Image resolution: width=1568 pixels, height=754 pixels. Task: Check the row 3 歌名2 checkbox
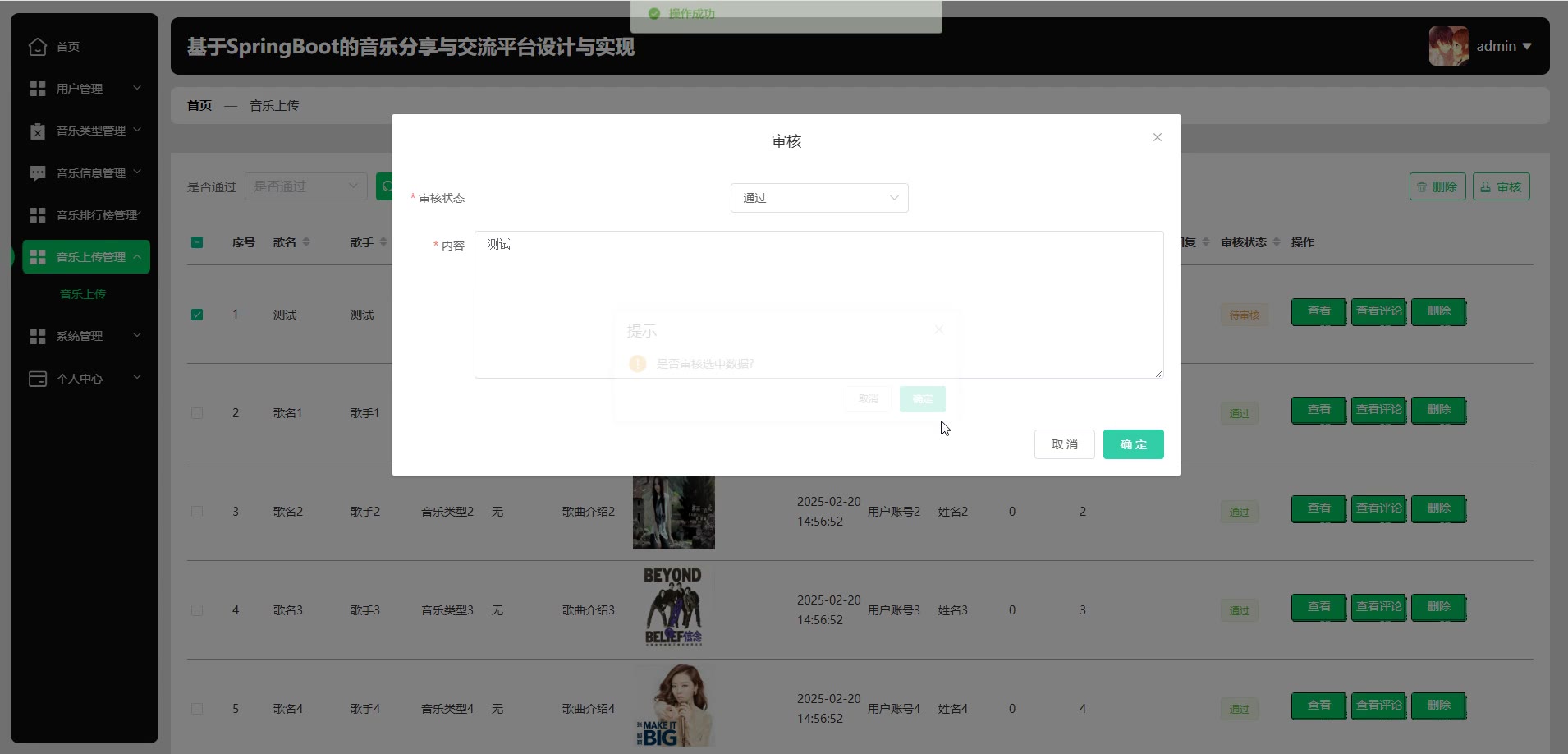(197, 512)
